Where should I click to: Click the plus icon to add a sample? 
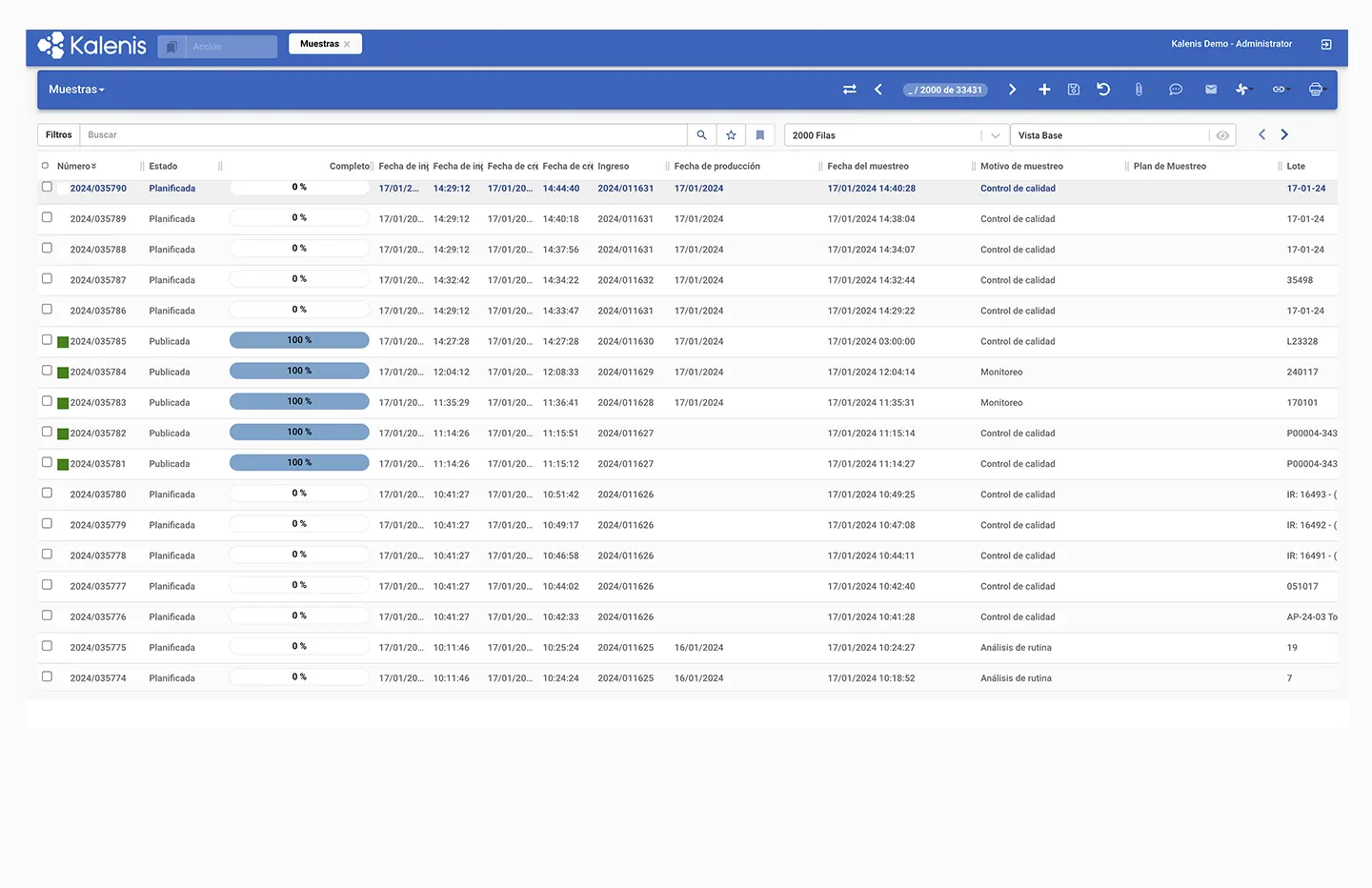[1044, 90]
